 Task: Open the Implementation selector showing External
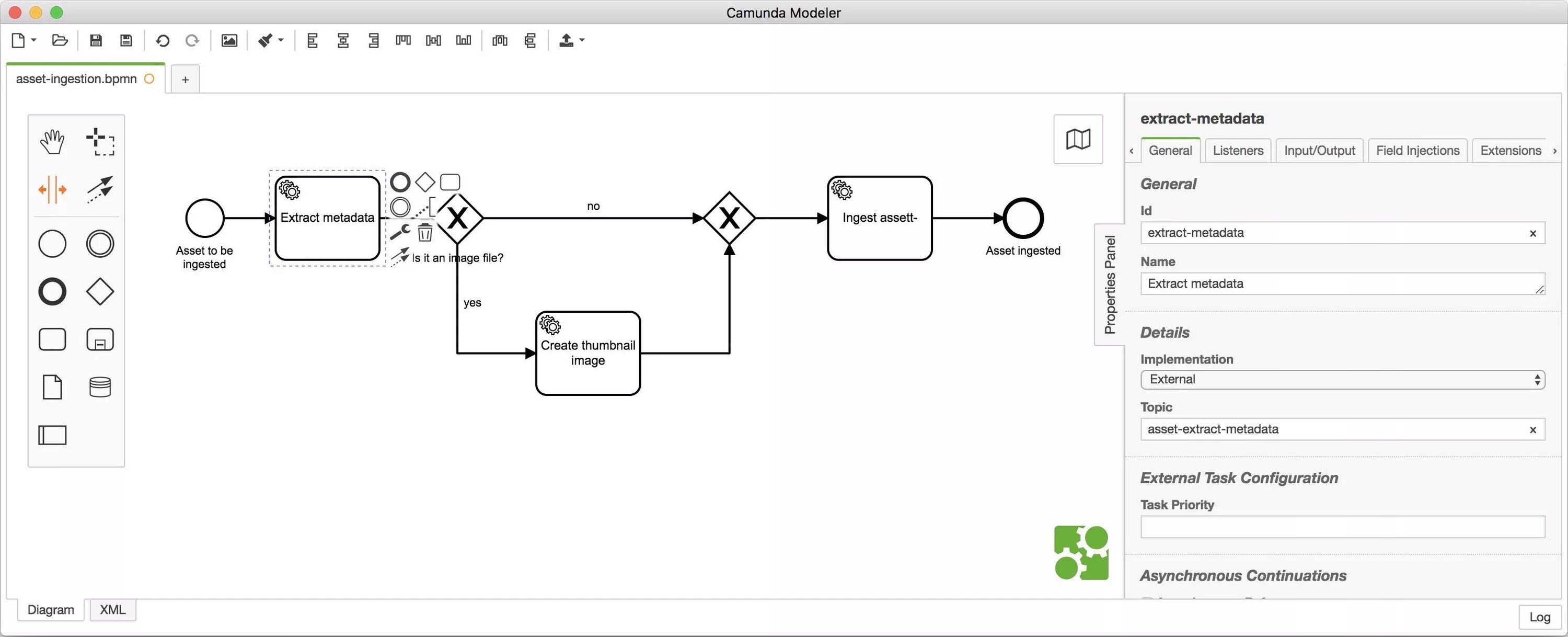pyautogui.click(x=1342, y=379)
